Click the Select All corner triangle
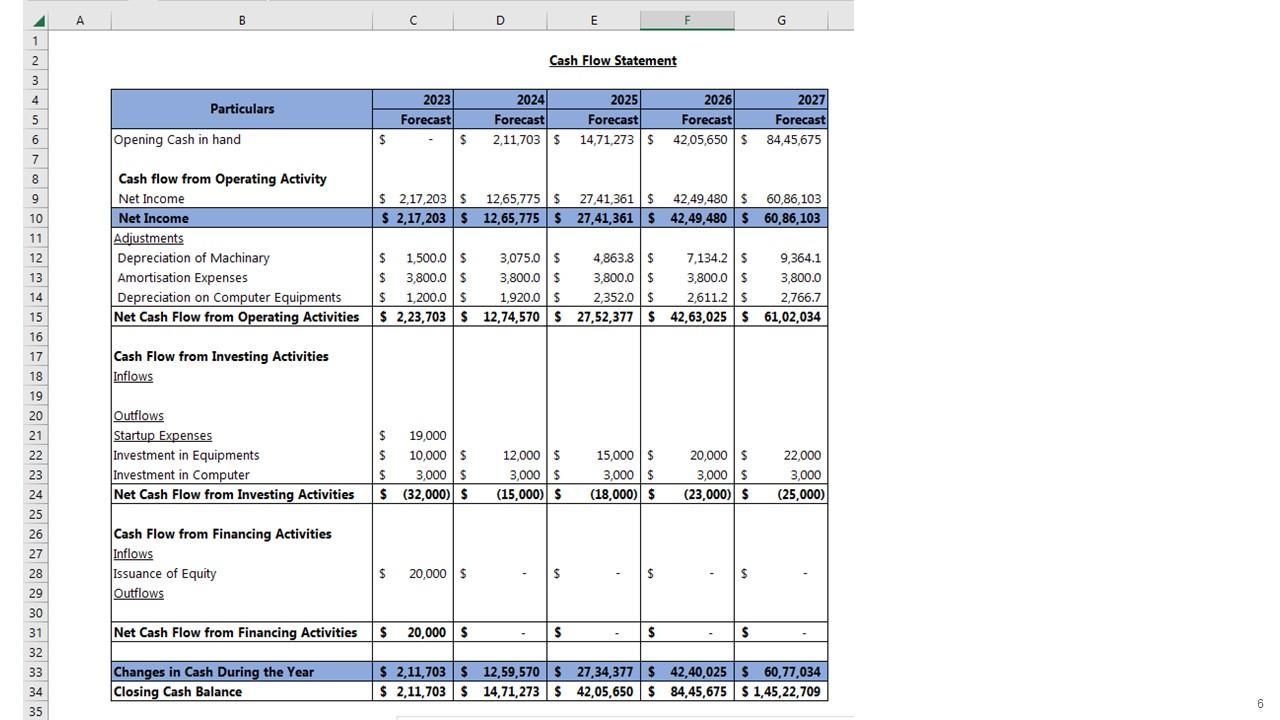 (x=38, y=21)
